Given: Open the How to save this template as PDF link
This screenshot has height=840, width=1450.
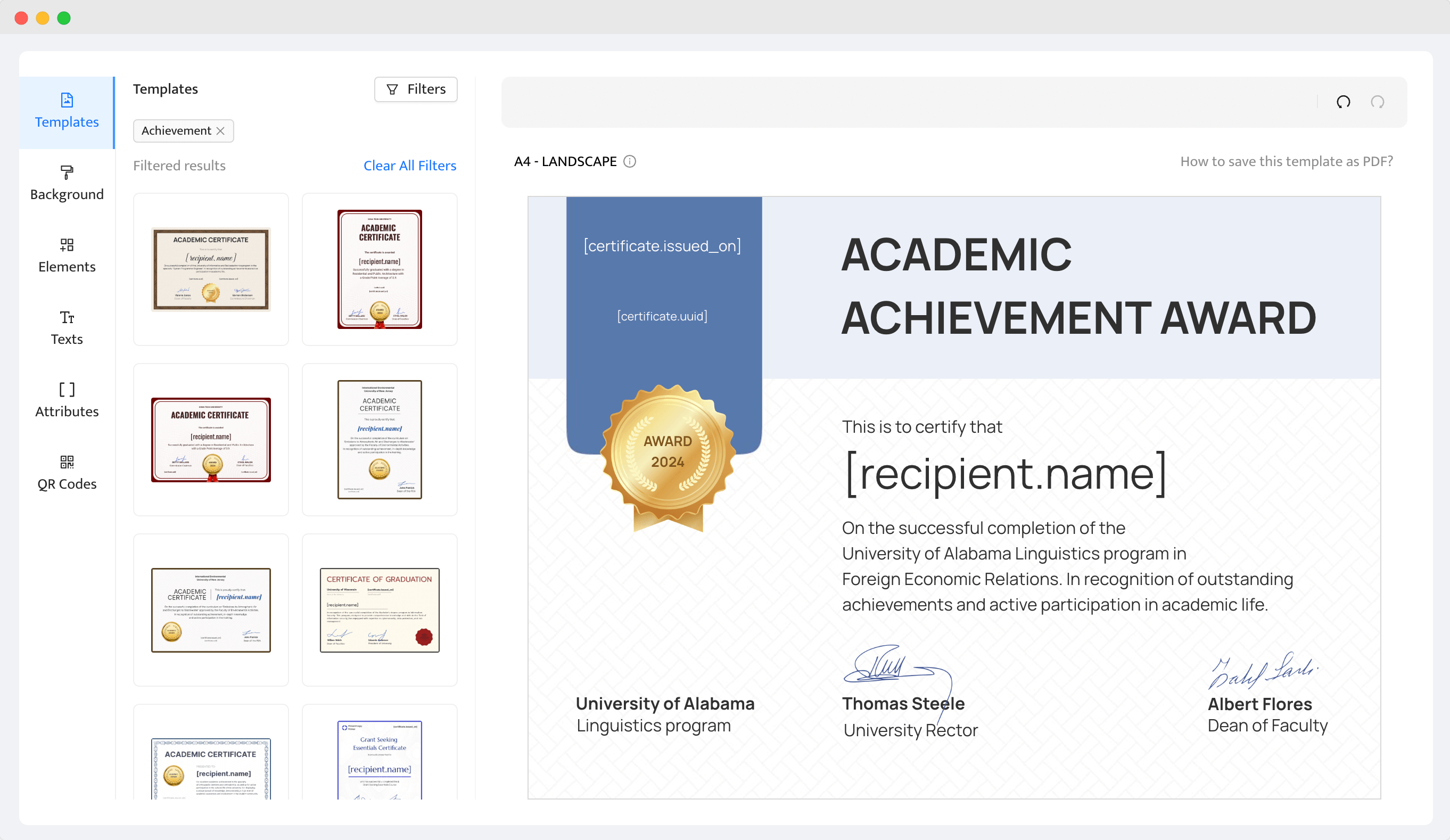Looking at the screenshot, I should coord(1287,162).
